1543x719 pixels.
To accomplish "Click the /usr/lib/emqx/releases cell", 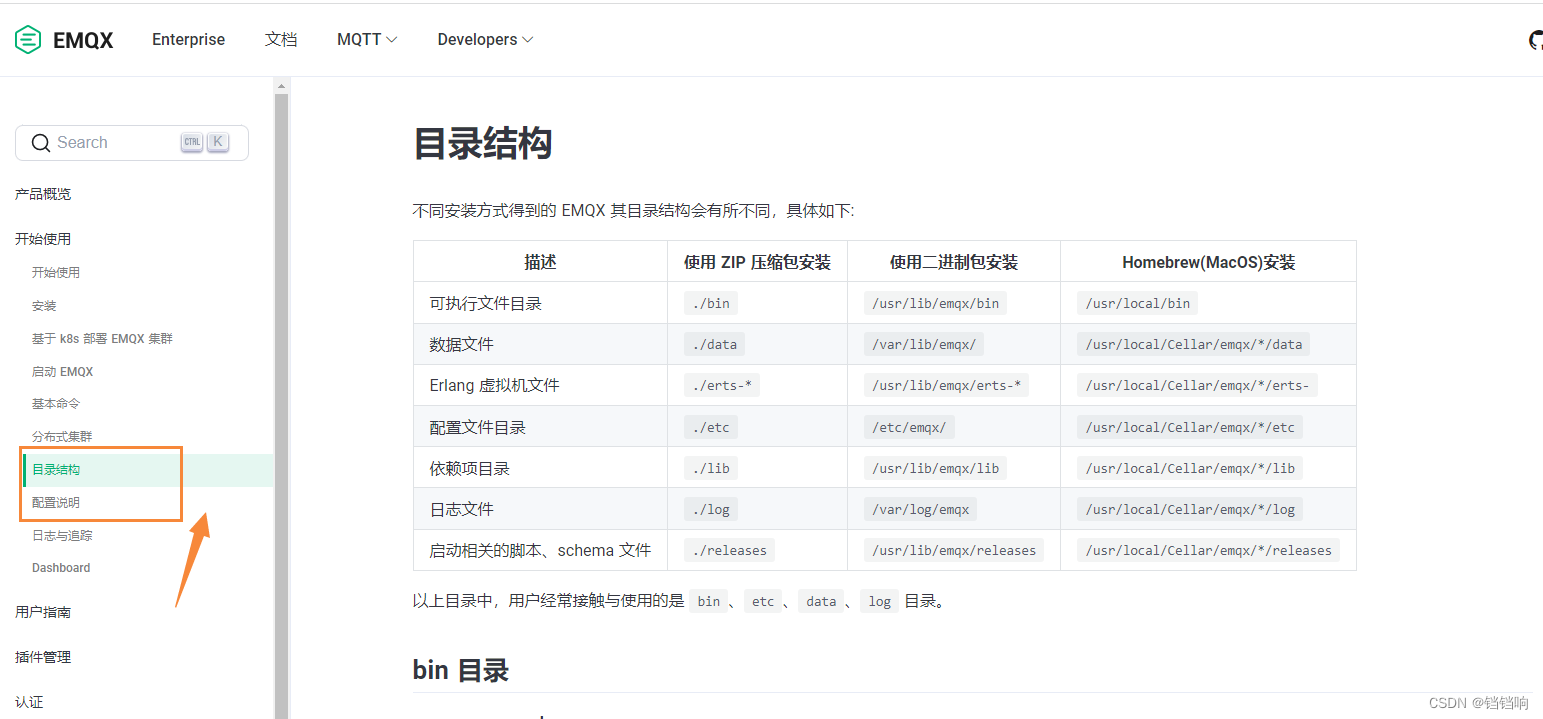I will tap(954, 550).
